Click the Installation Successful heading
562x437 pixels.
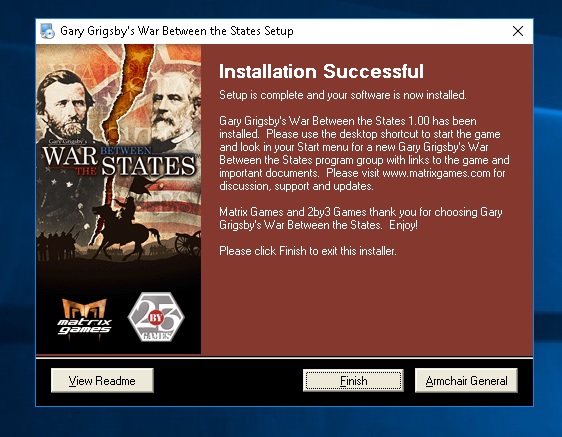coord(321,71)
